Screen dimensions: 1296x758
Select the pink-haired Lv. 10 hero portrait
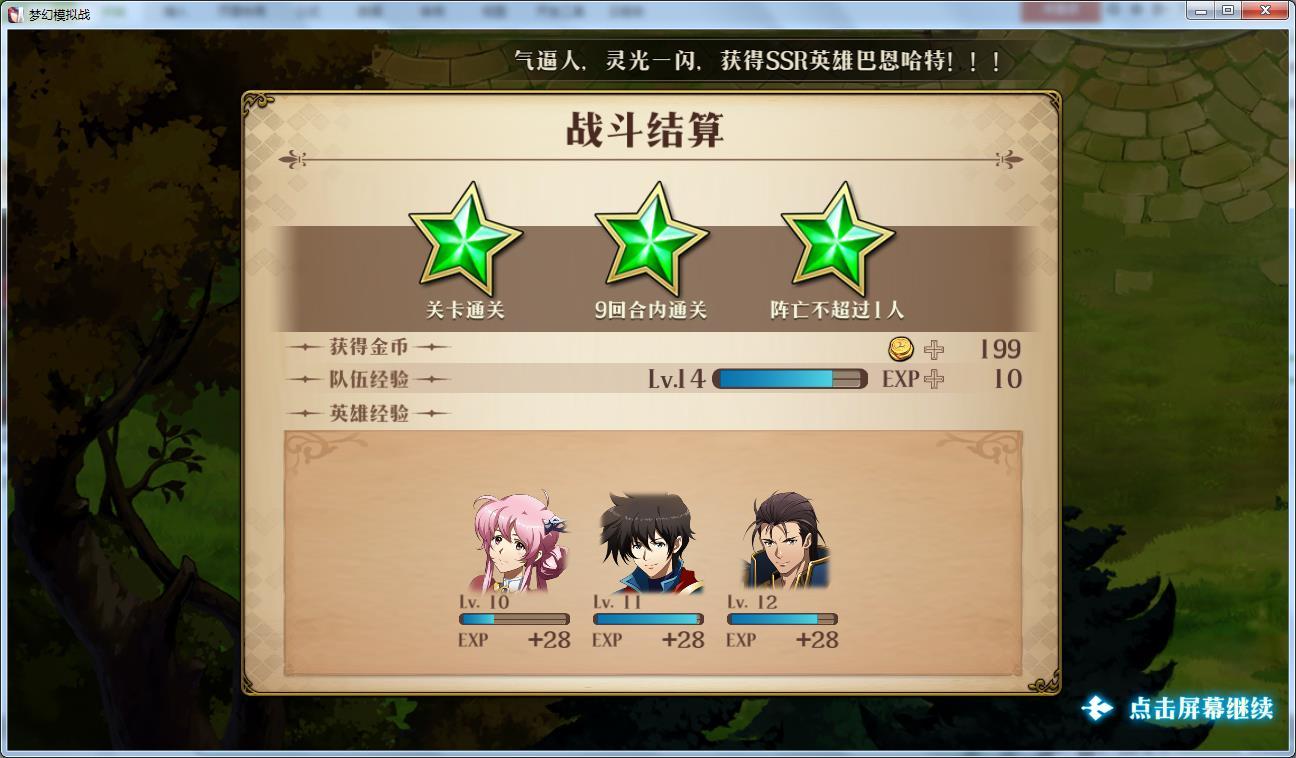point(518,541)
